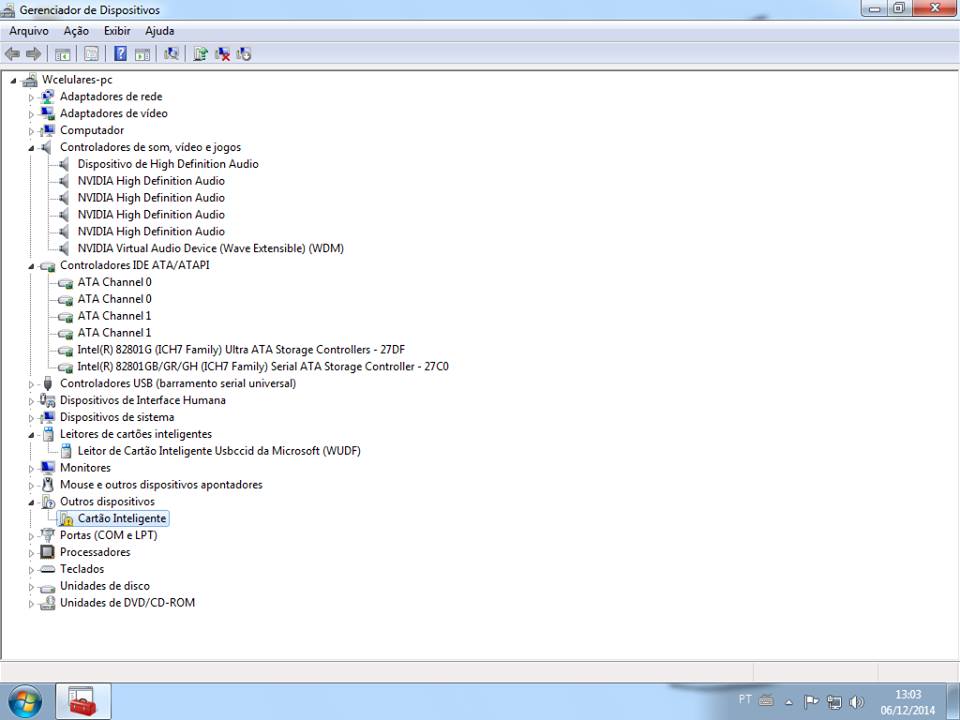This screenshot has height=720, width=960.
Task: Click the Processadores chip icon
Action: tap(47, 552)
